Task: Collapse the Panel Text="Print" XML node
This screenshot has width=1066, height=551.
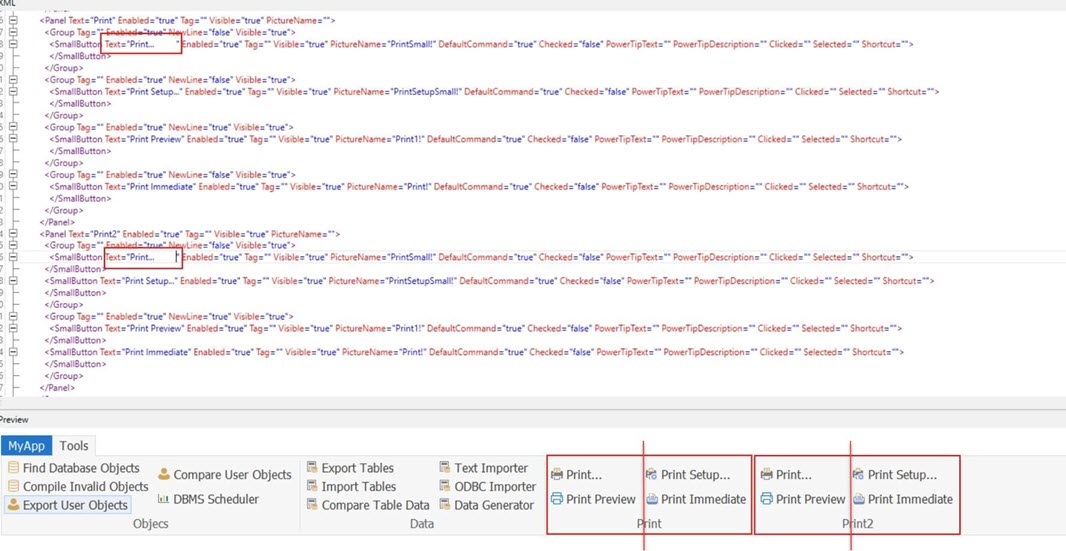Action: click(13, 21)
